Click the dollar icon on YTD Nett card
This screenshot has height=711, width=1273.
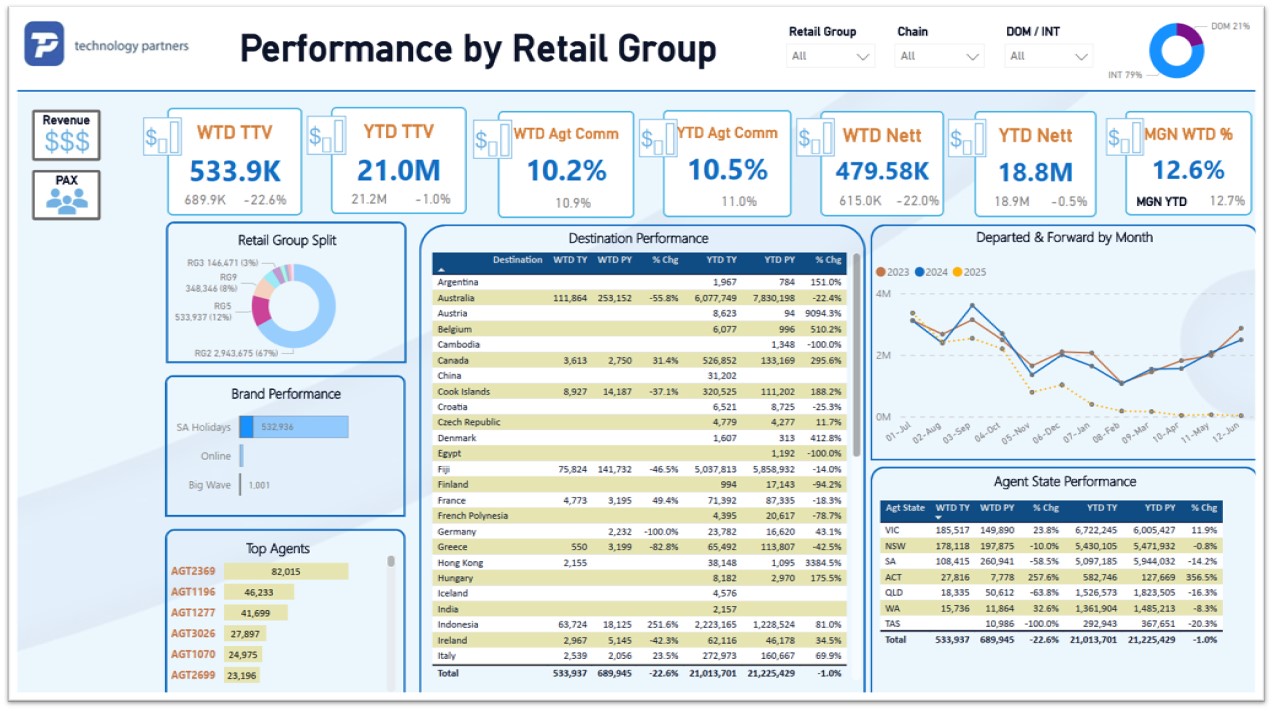(967, 139)
